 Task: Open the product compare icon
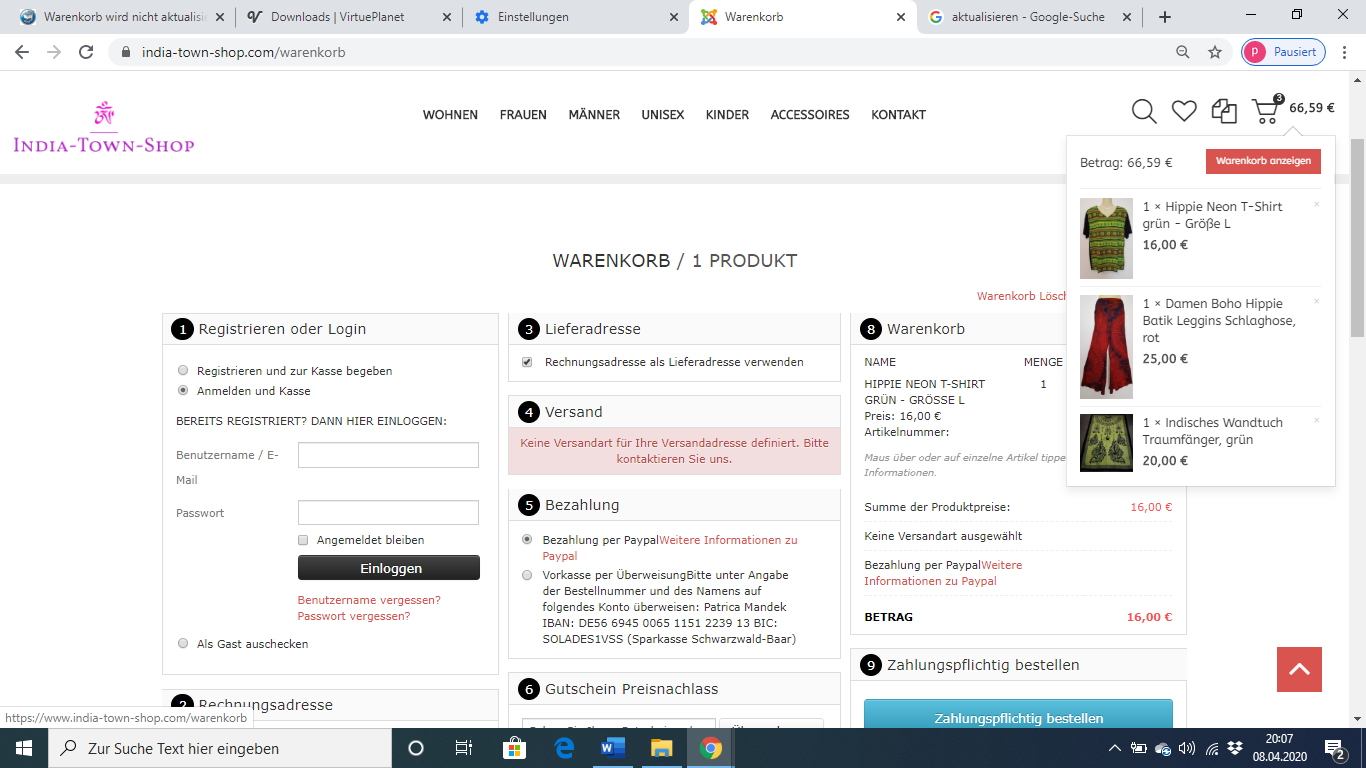coord(1224,111)
